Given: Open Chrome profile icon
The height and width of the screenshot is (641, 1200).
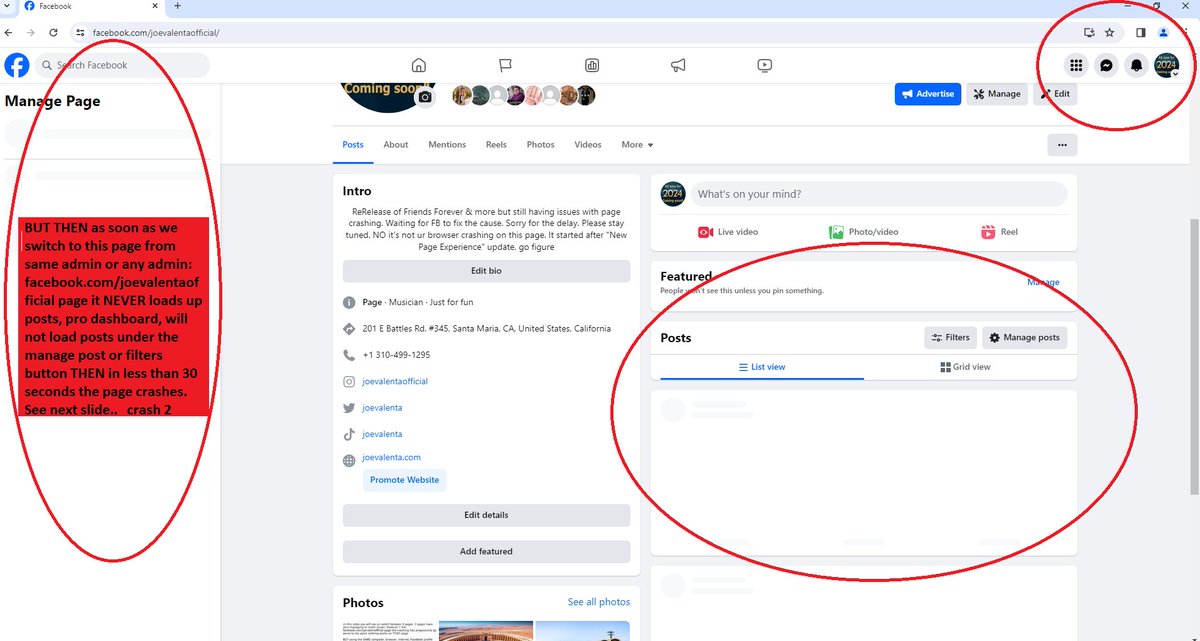Looking at the screenshot, I should pyautogui.click(x=1163, y=32).
